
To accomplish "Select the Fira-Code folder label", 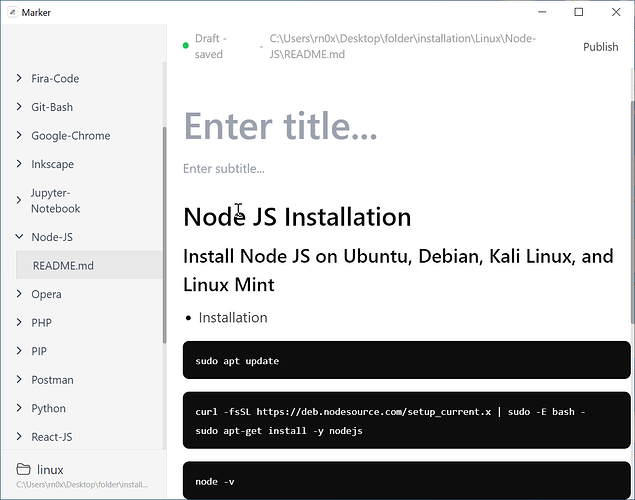I will [55, 79].
